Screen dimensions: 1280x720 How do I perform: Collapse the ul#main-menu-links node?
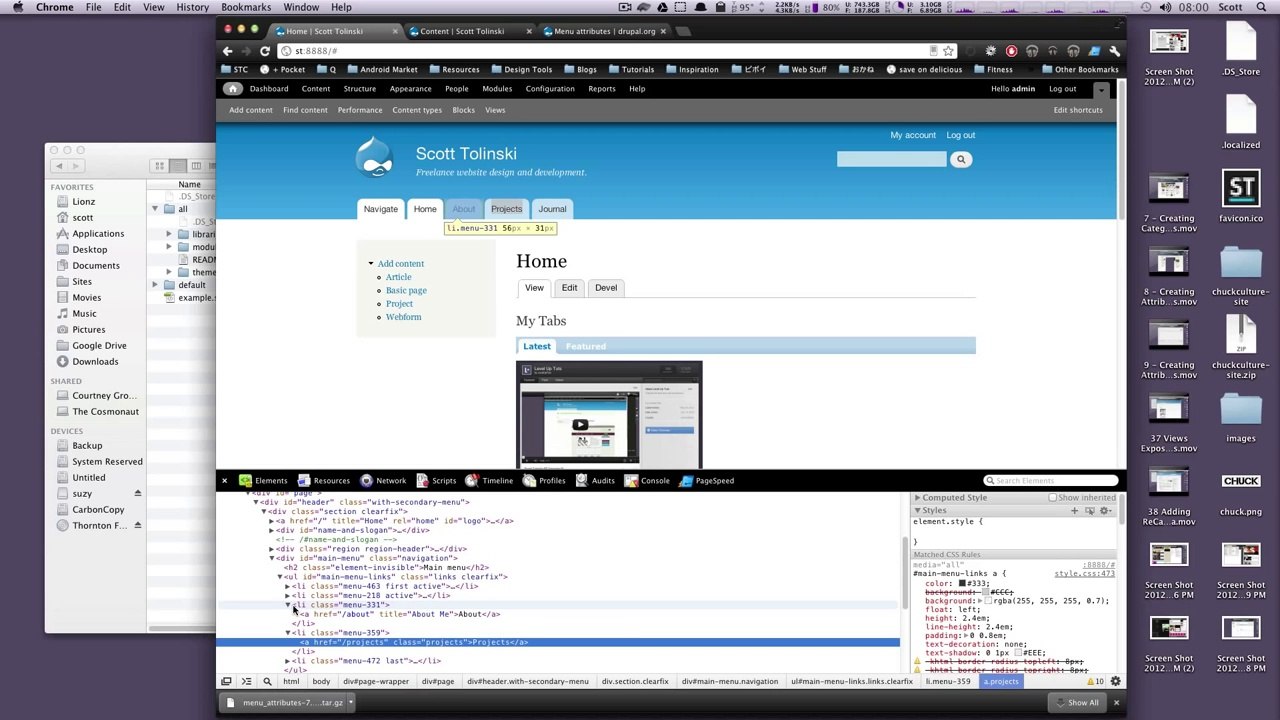[x=280, y=577]
